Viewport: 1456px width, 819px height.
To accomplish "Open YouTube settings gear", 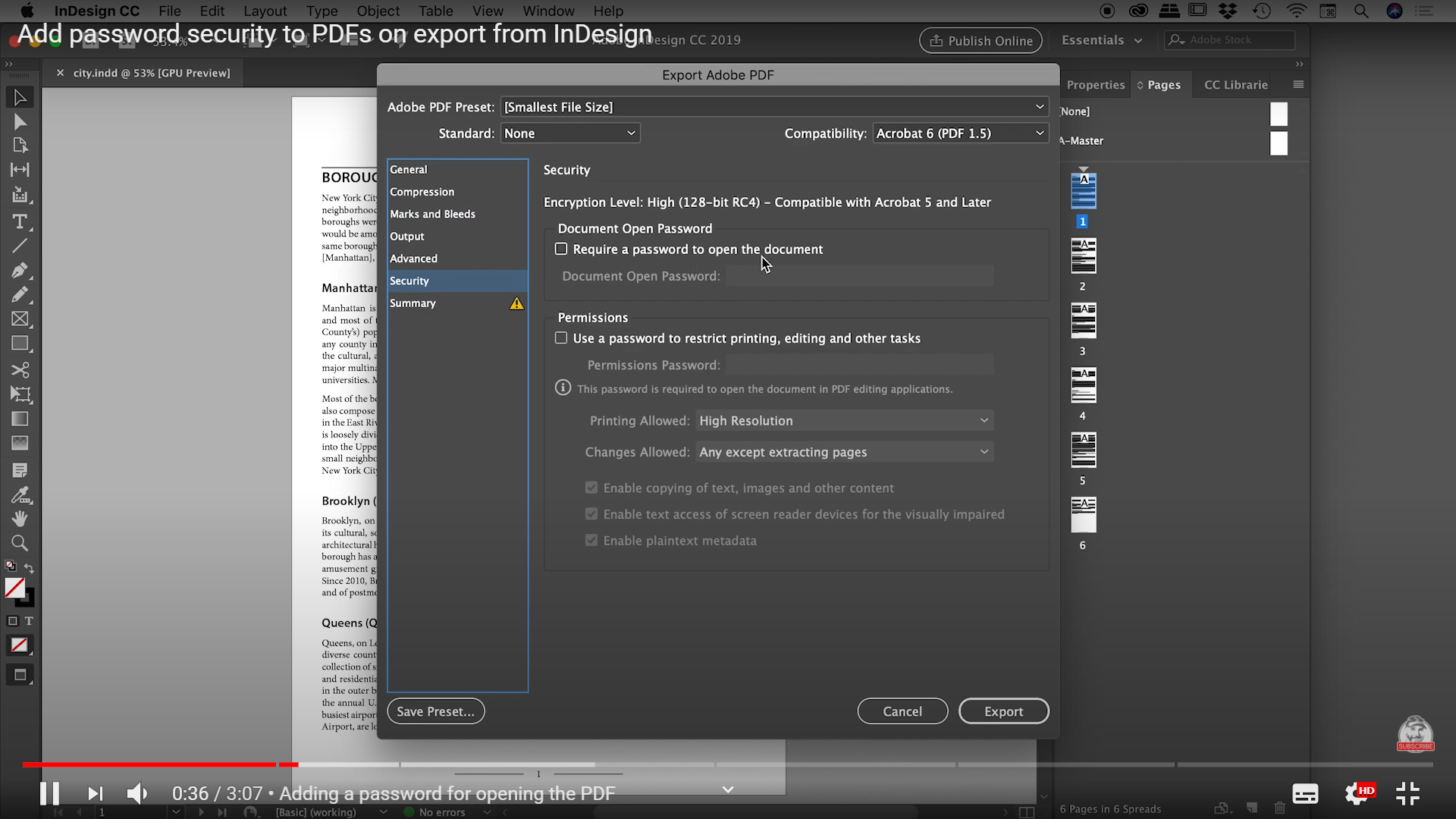I will click(x=1357, y=794).
